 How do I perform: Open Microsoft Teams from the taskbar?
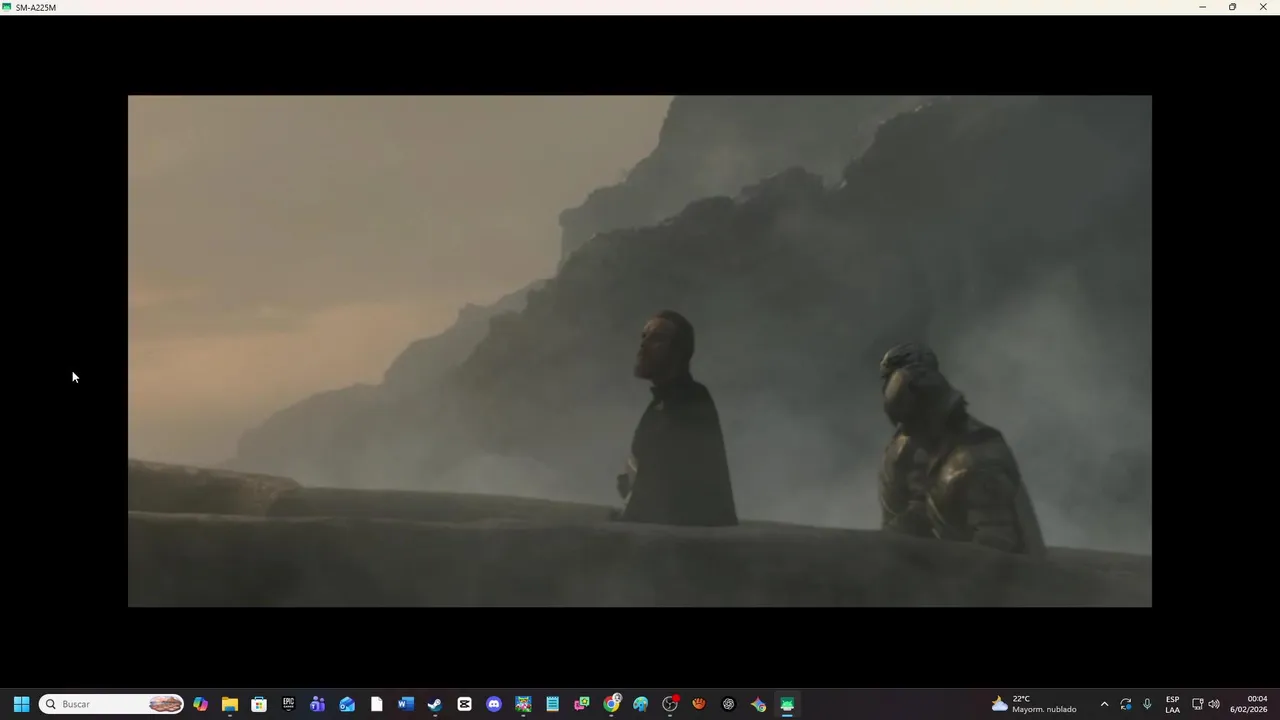pos(318,704)
